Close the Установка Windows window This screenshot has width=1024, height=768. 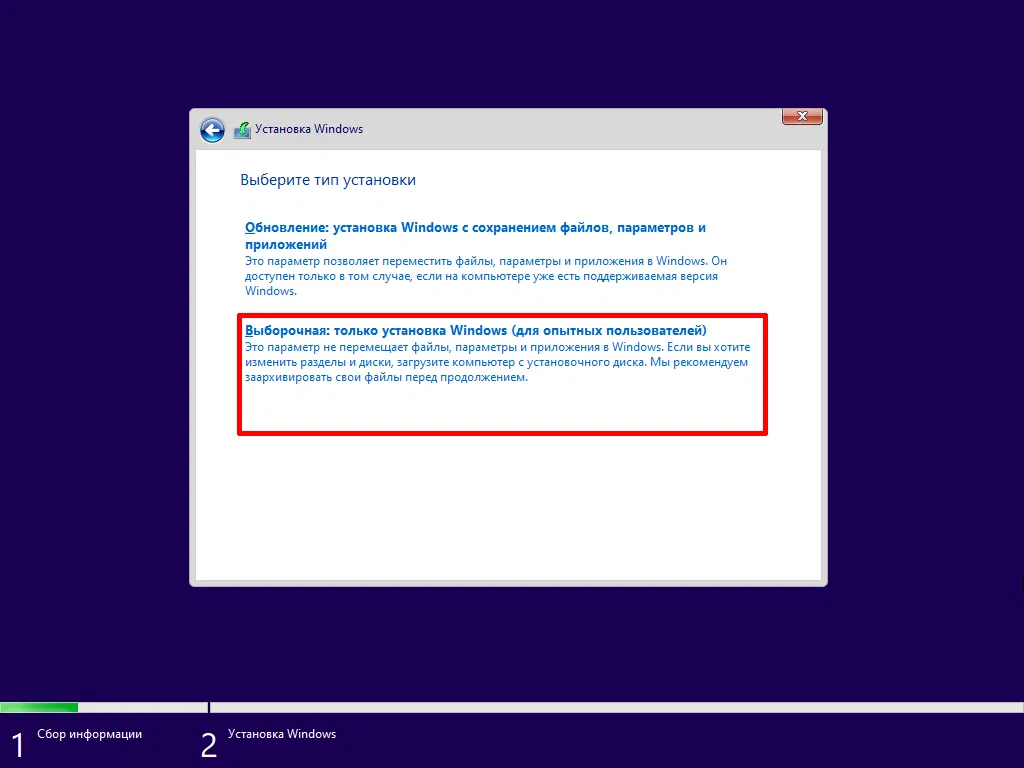tap(801, 116)
